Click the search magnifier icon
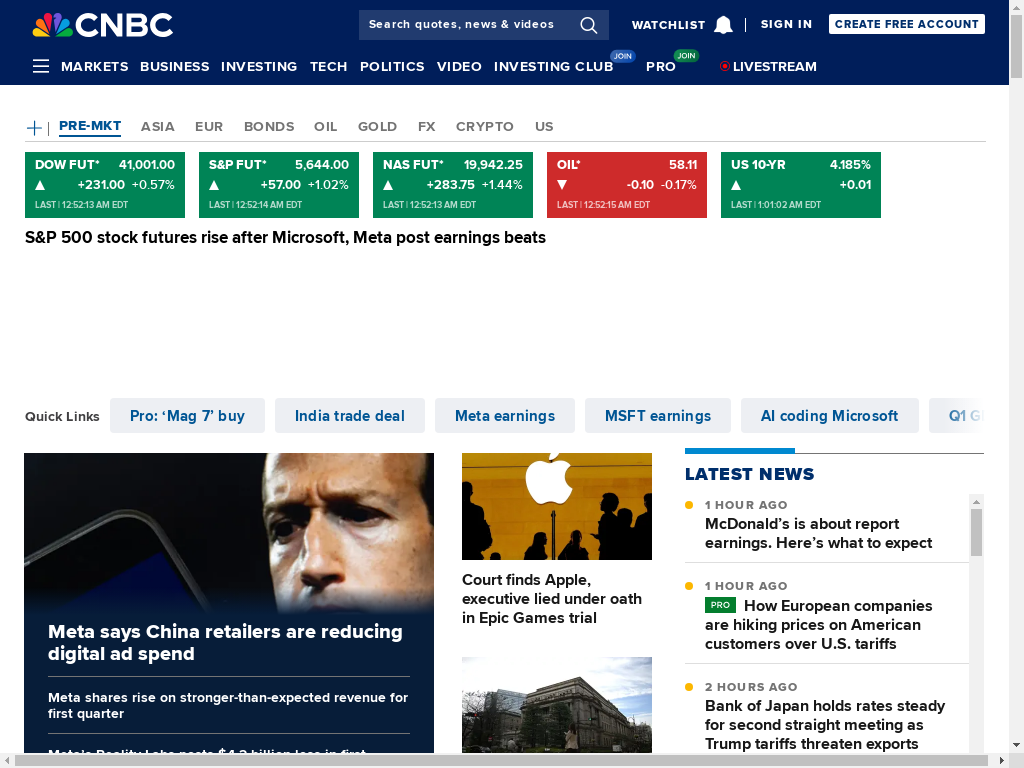 tap(588, 25)
